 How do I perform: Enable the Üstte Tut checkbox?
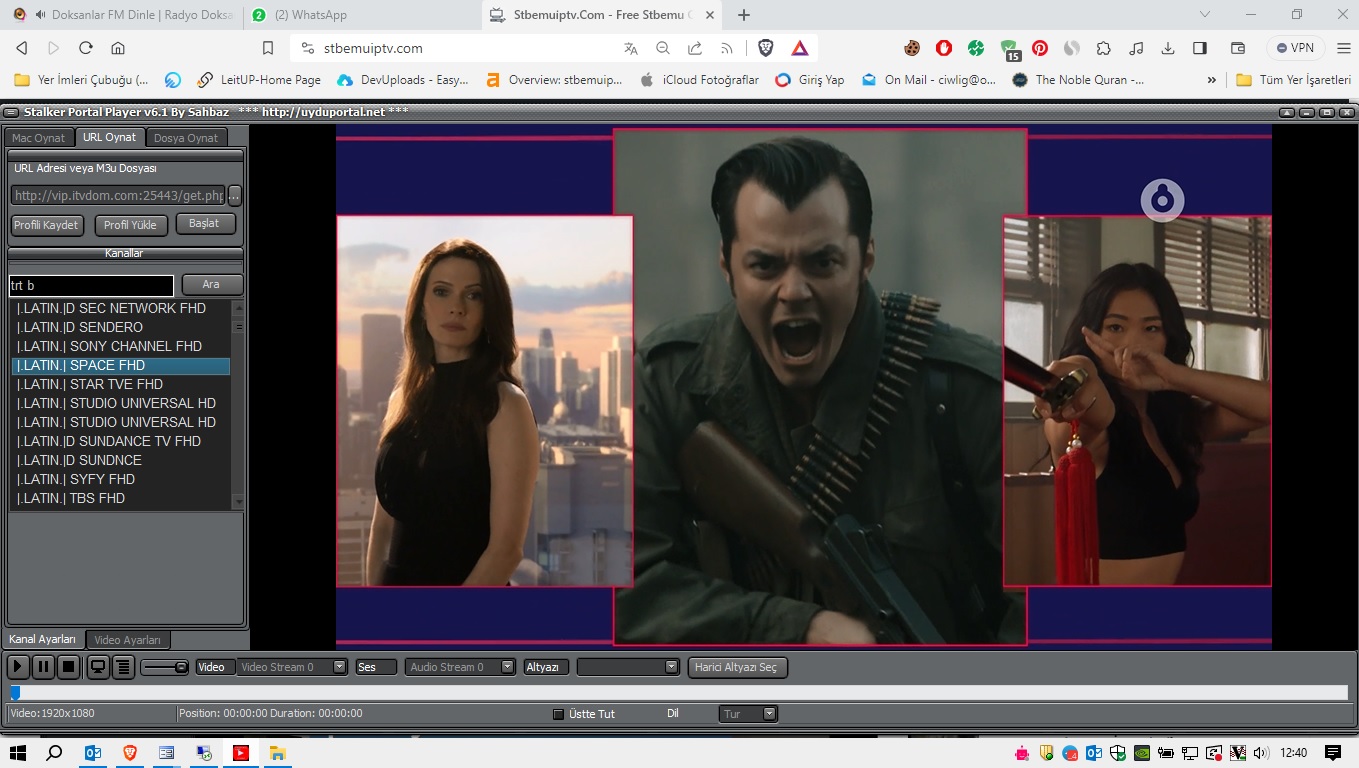click(x=558, y=714)
